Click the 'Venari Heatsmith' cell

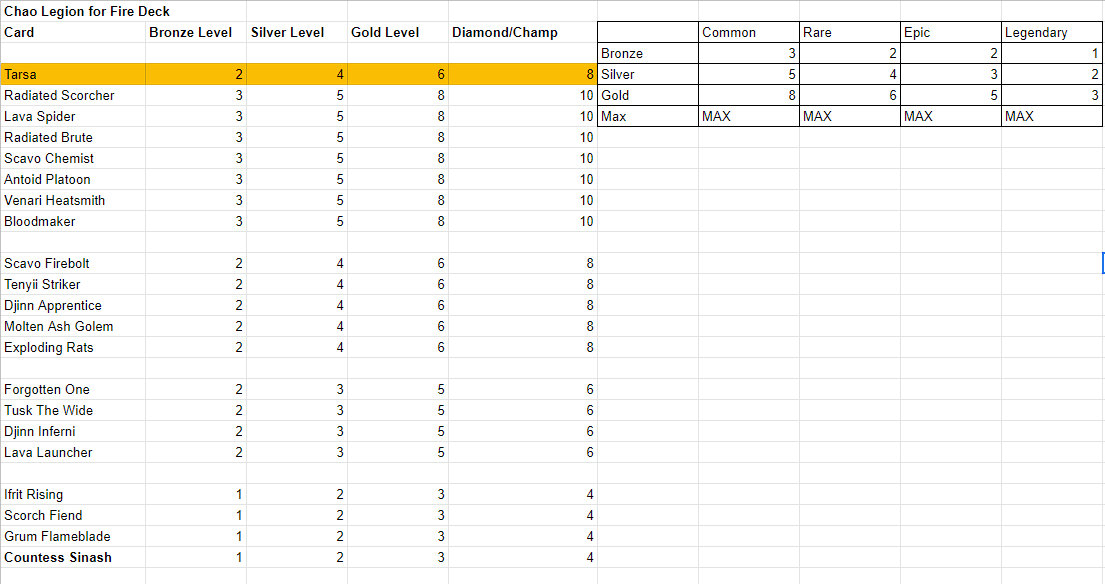pos(73,200)
